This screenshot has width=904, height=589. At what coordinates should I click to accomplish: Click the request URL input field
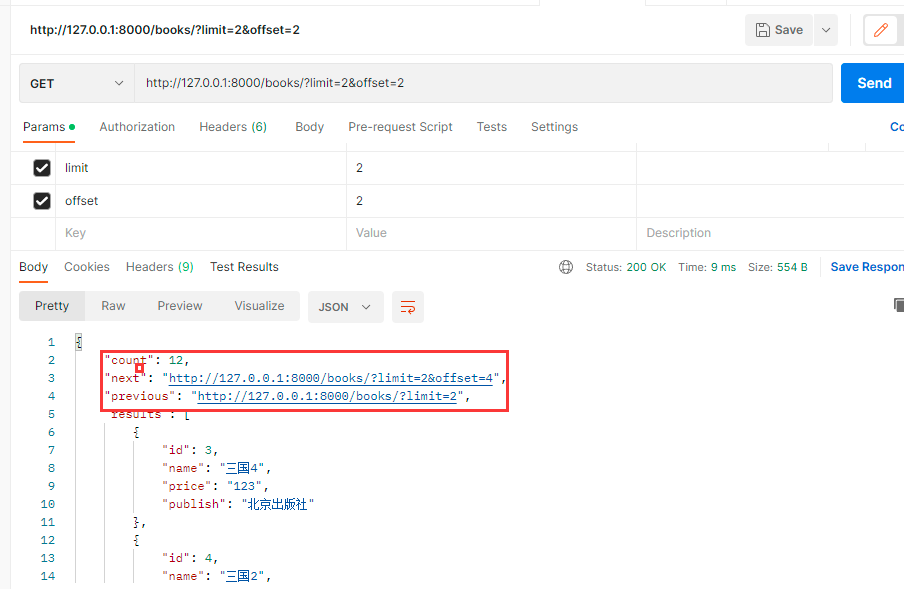click(480, 83)
